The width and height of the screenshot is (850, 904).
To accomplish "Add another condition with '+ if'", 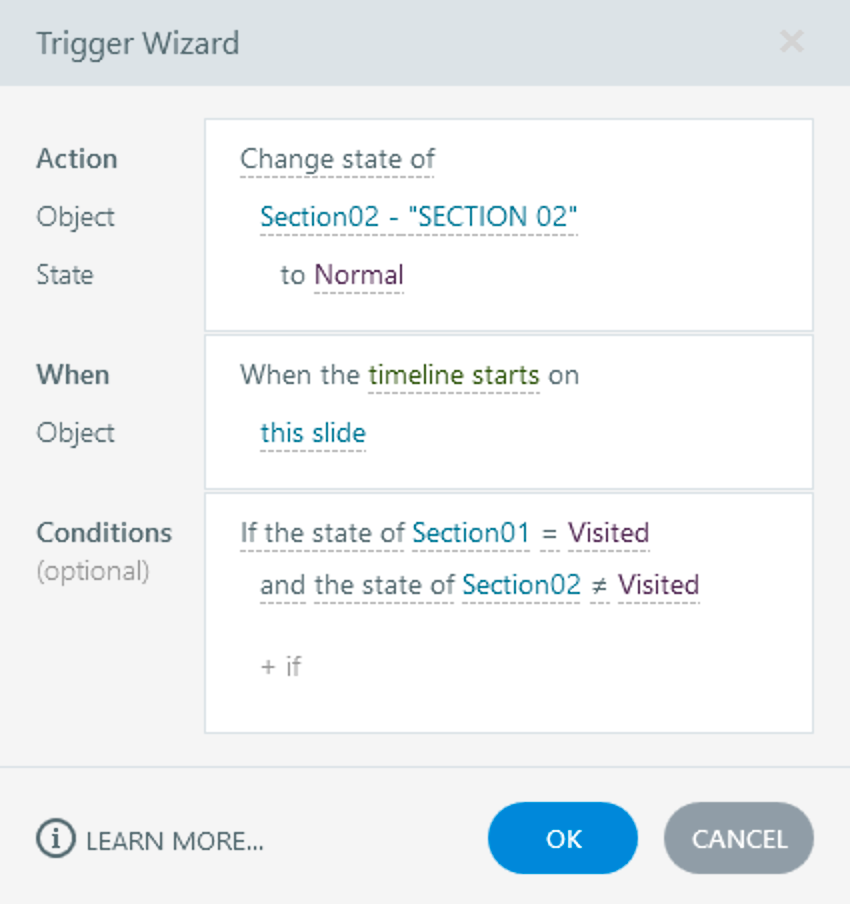I will click(281, 667).
